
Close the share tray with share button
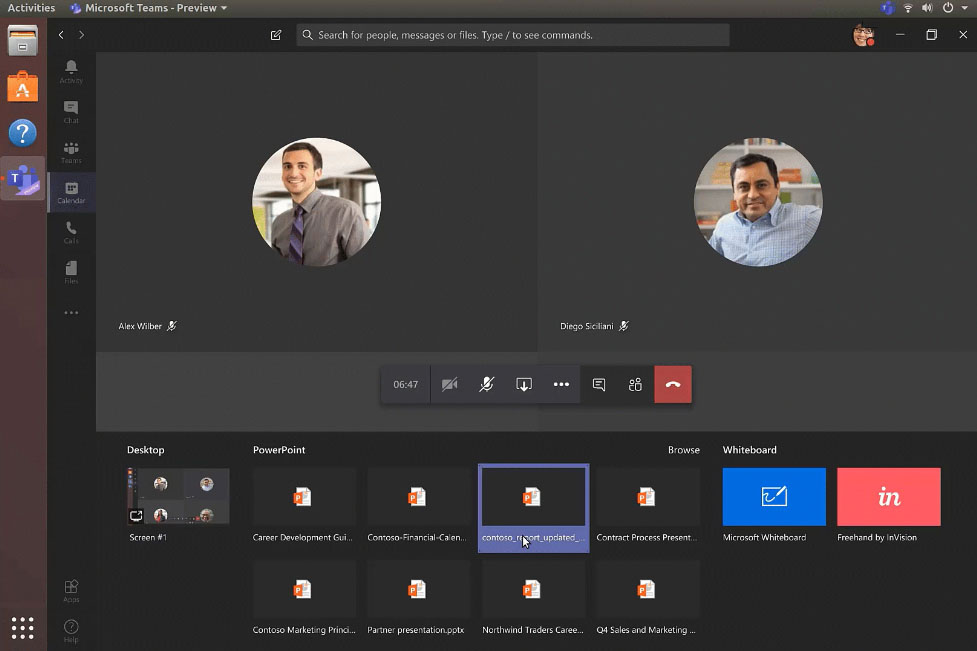pyautogui.click(x=524, y=384)
